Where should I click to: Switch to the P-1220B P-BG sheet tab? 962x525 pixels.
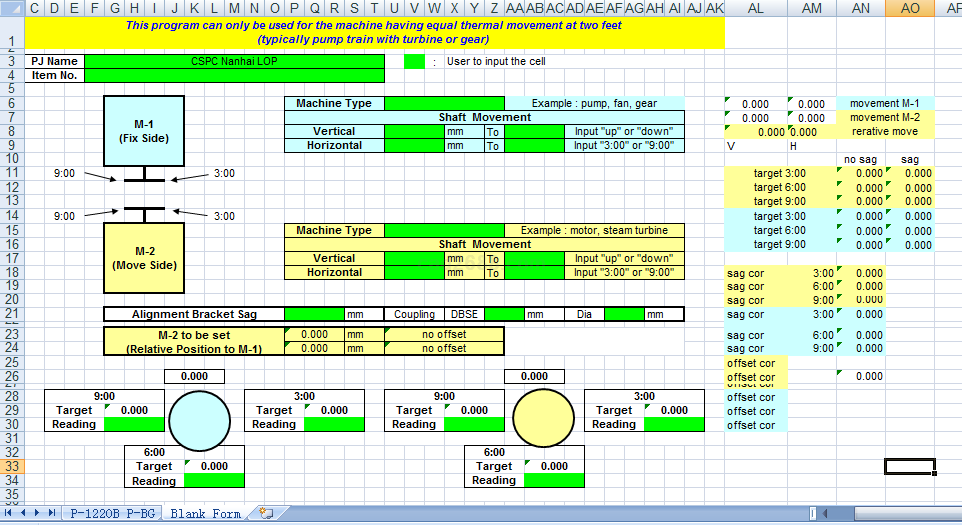(x=112, y=513)
